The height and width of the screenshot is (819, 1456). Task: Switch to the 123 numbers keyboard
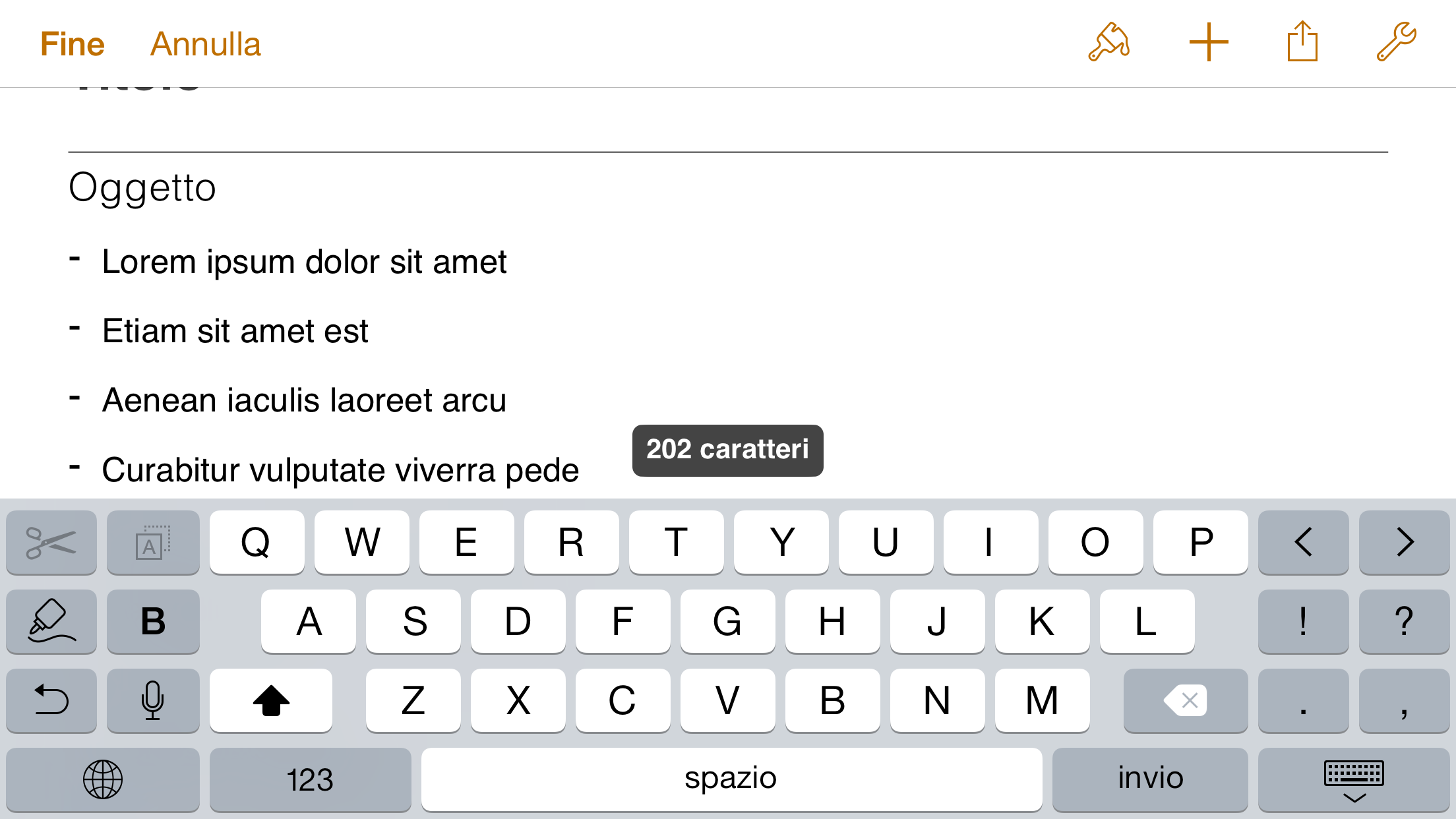pos(310,779)
